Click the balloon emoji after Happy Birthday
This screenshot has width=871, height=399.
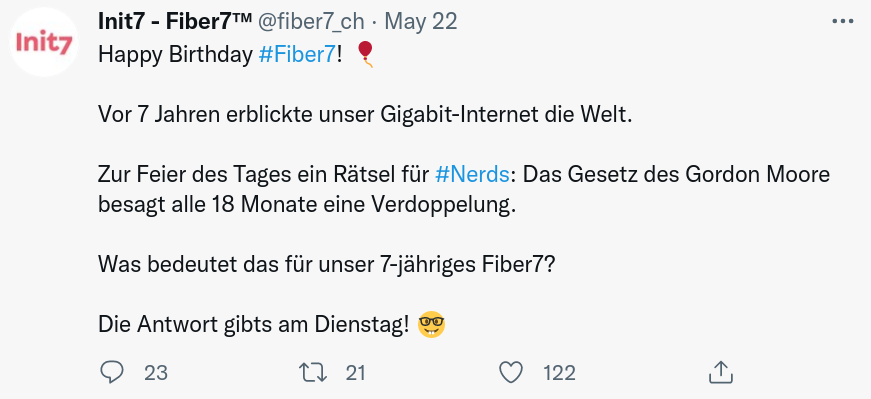365,54
